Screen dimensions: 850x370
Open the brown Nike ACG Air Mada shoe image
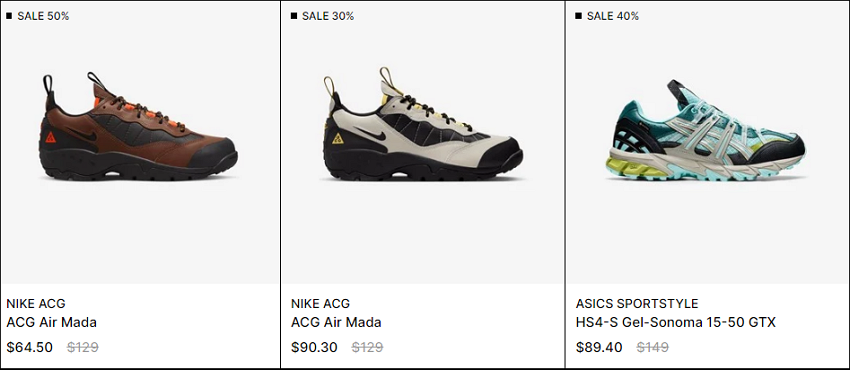tap(139, 126)
